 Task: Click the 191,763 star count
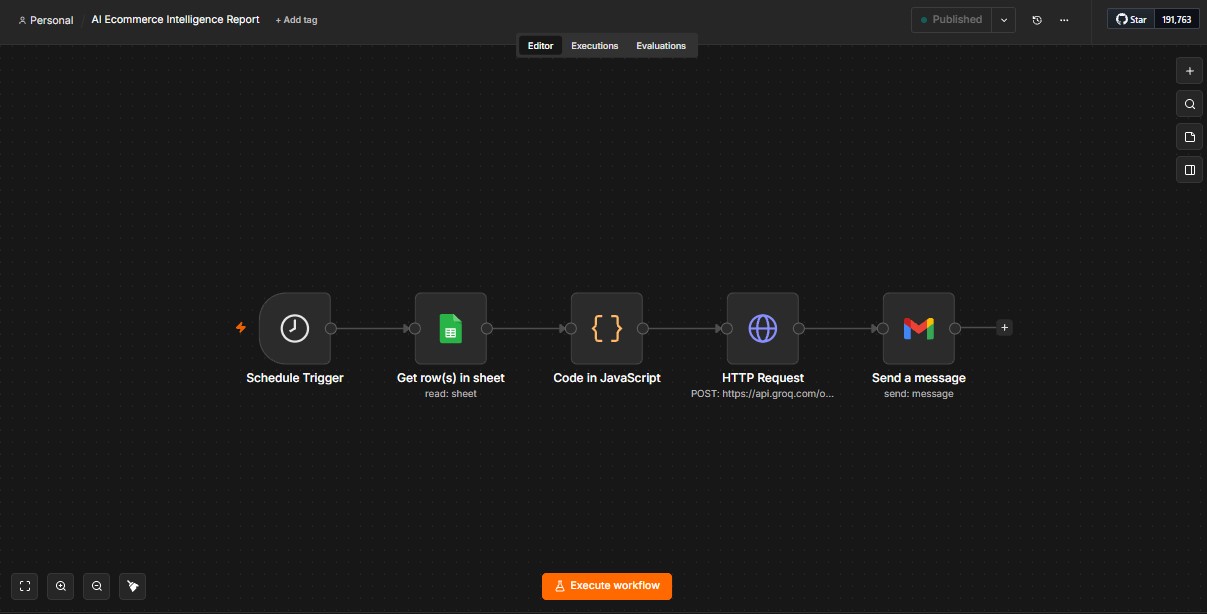pyautogui.click(x=1177, y=19)
